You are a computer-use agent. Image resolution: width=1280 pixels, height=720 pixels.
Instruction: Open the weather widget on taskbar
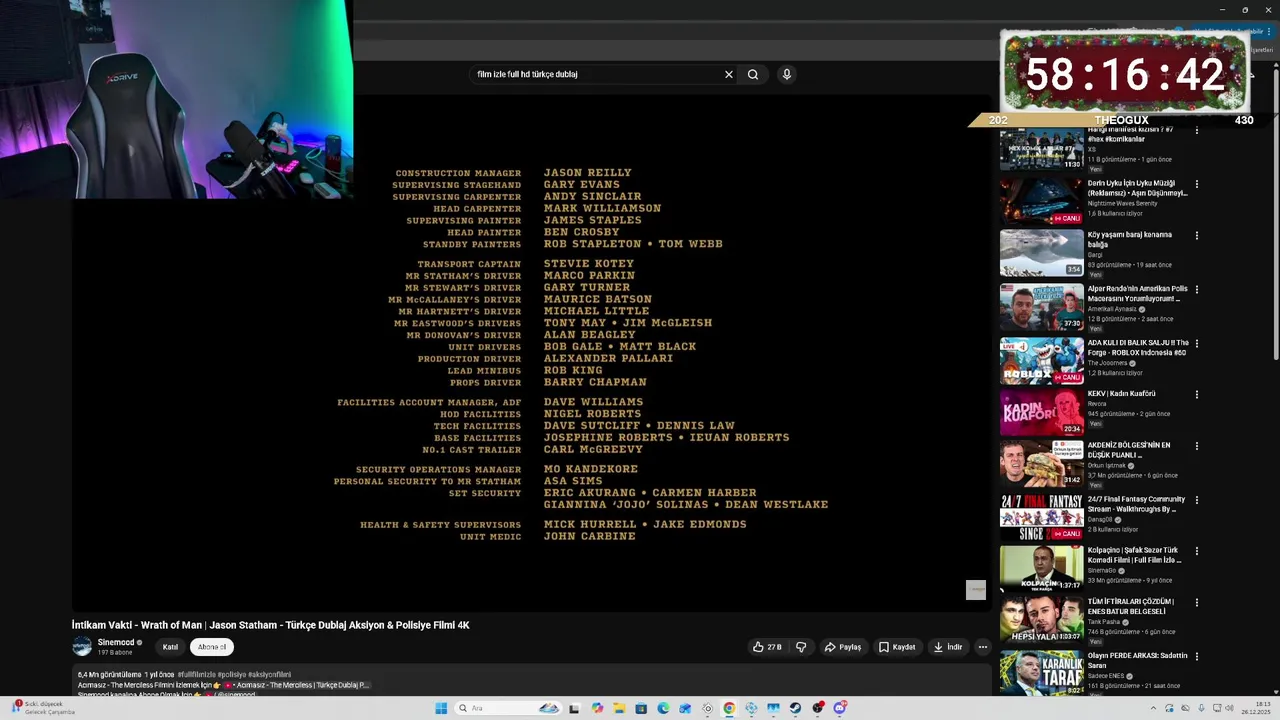pos(44,708)
